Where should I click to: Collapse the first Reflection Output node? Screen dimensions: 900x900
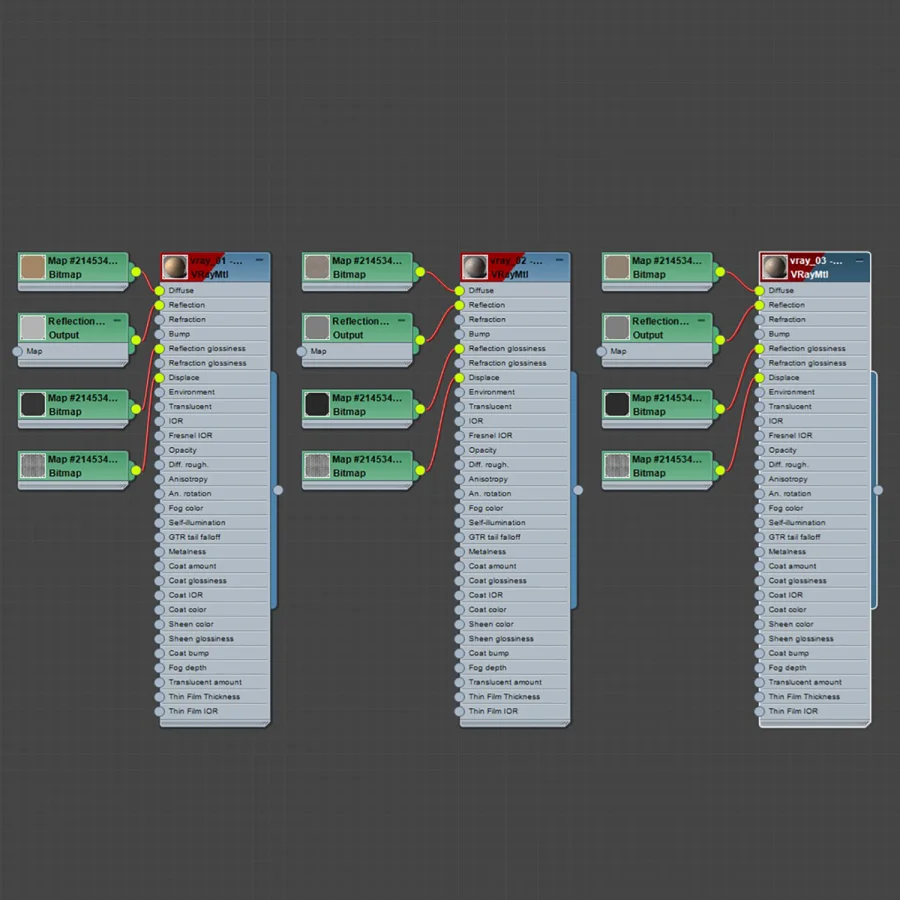coord(118,320)
